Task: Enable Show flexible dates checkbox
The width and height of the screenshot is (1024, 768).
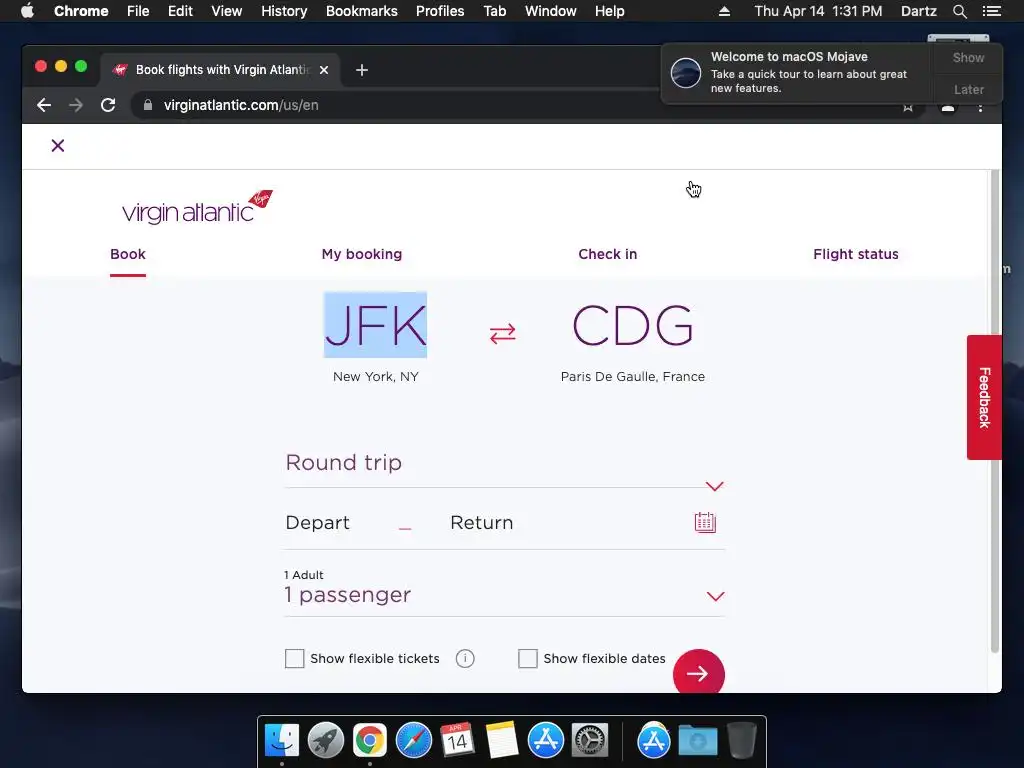Action: click(528, 658)
